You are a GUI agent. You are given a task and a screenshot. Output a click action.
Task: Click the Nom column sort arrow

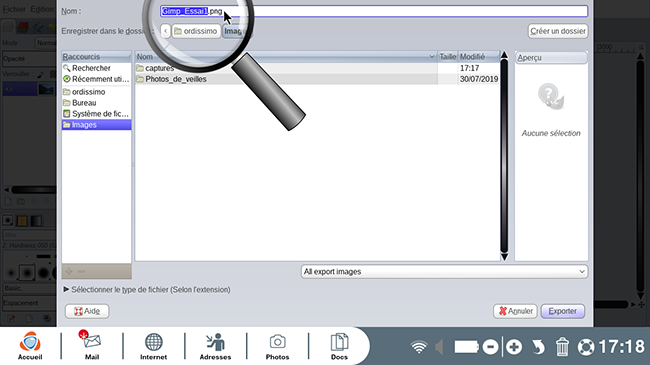[x=432, y=56]
